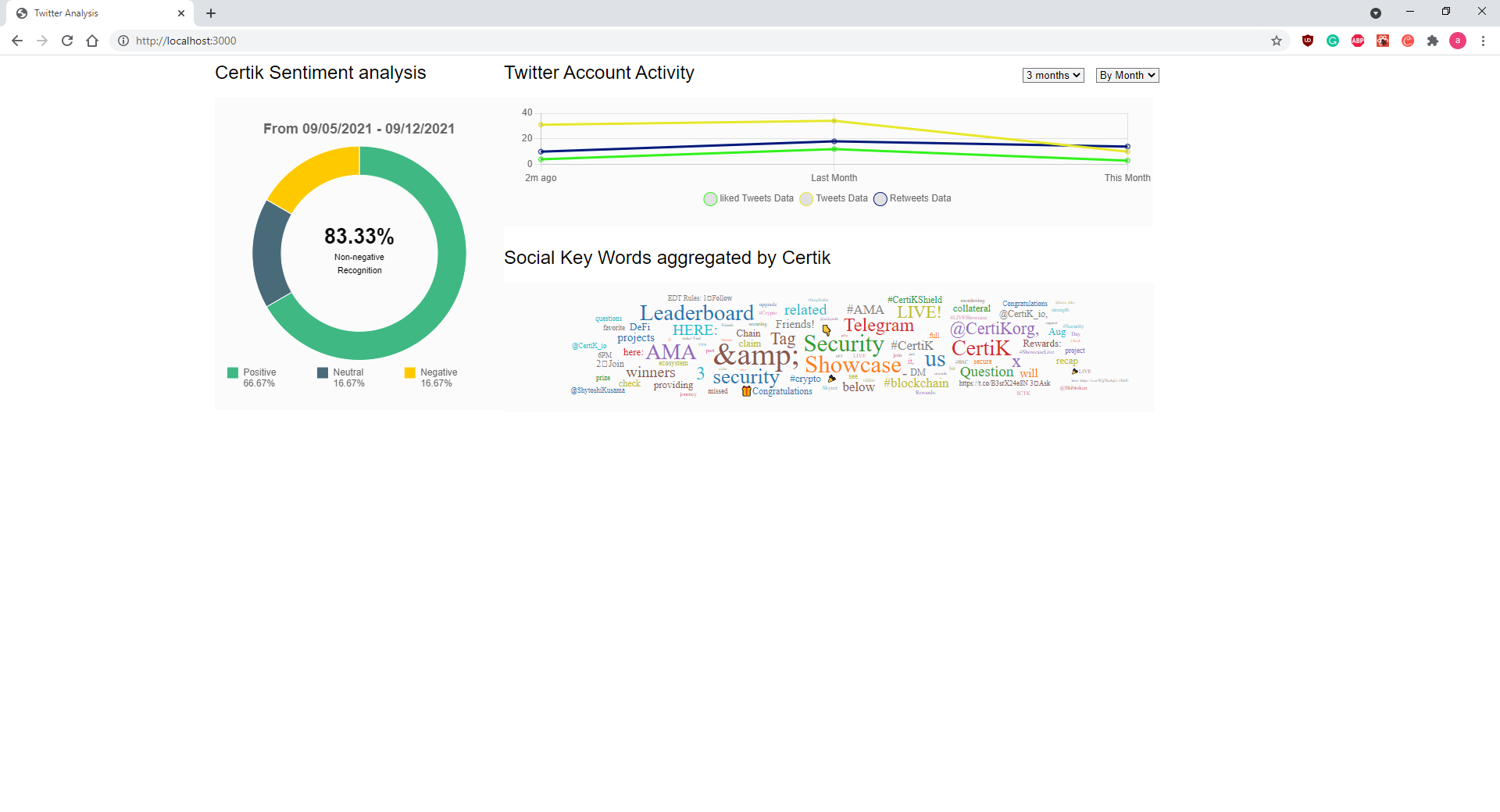The width and height of the screenshot is (1500, 812).
Task: Open the Chrome profile avatar
Action: tap(1458, 41)
